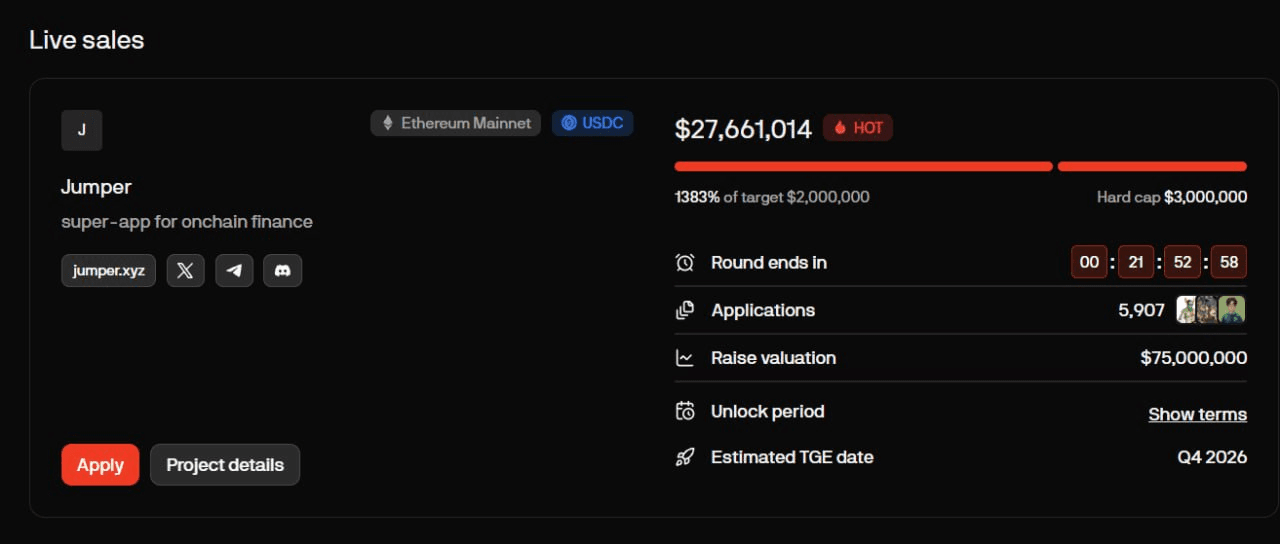This screenshot has width=1280, height=544.
Task: Open Project details for Jumper
Action: (225, 465)
